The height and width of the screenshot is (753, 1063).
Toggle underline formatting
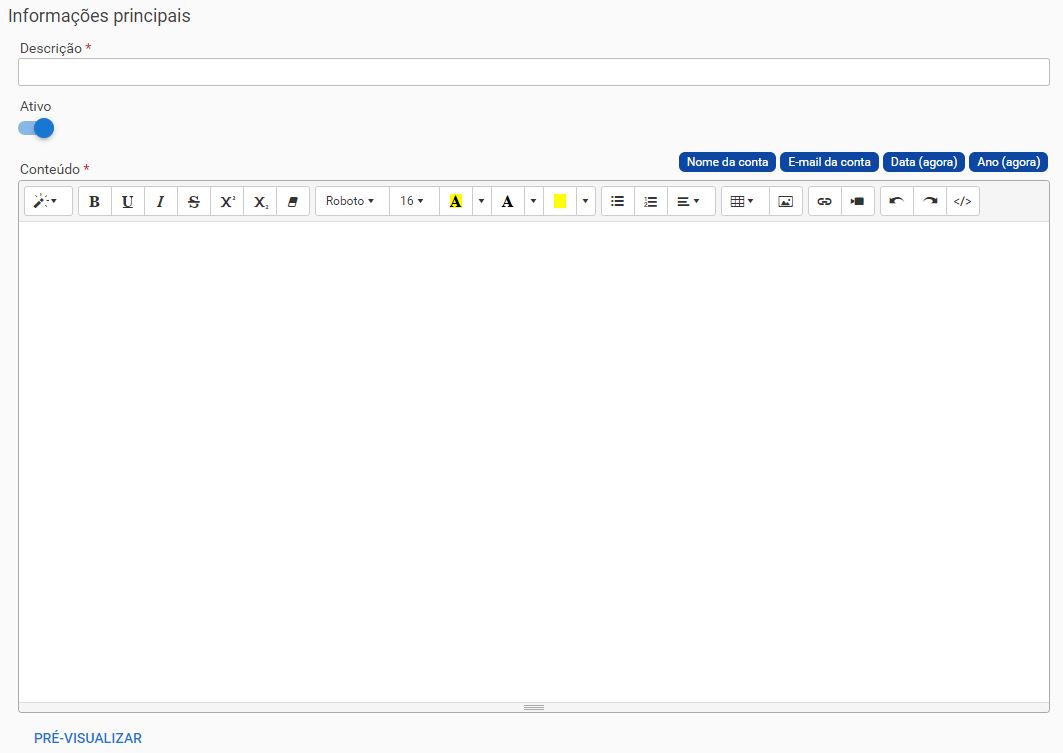pyautogui.click(x=127, y=201)
